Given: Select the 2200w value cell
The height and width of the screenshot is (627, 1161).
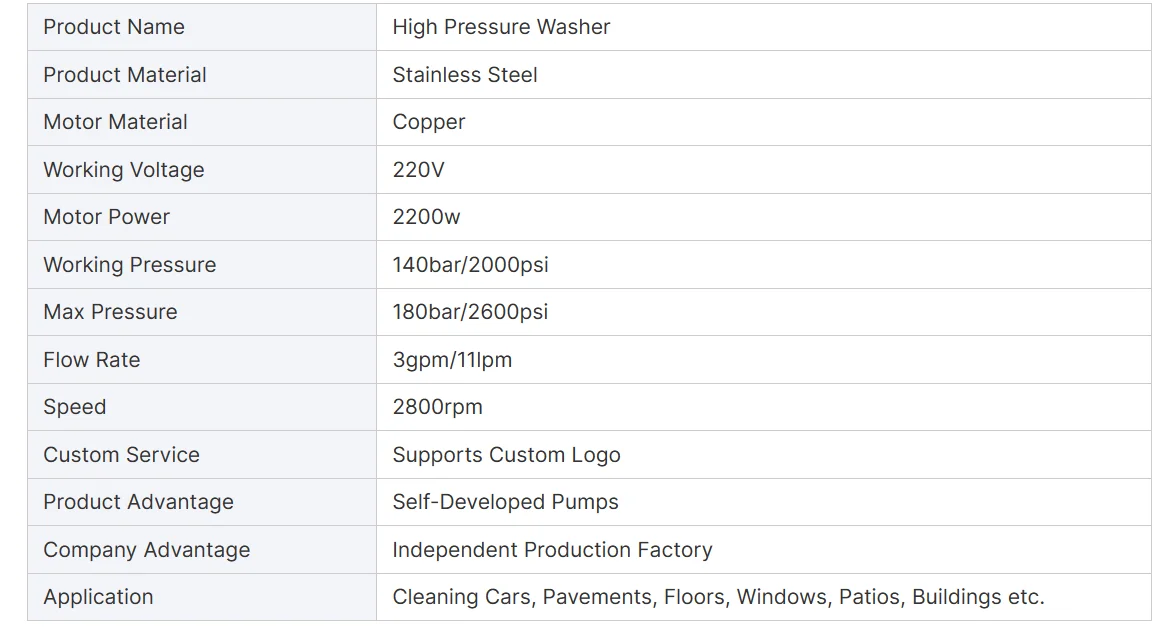Looking at the screenshot, I should tap(763, 217).
